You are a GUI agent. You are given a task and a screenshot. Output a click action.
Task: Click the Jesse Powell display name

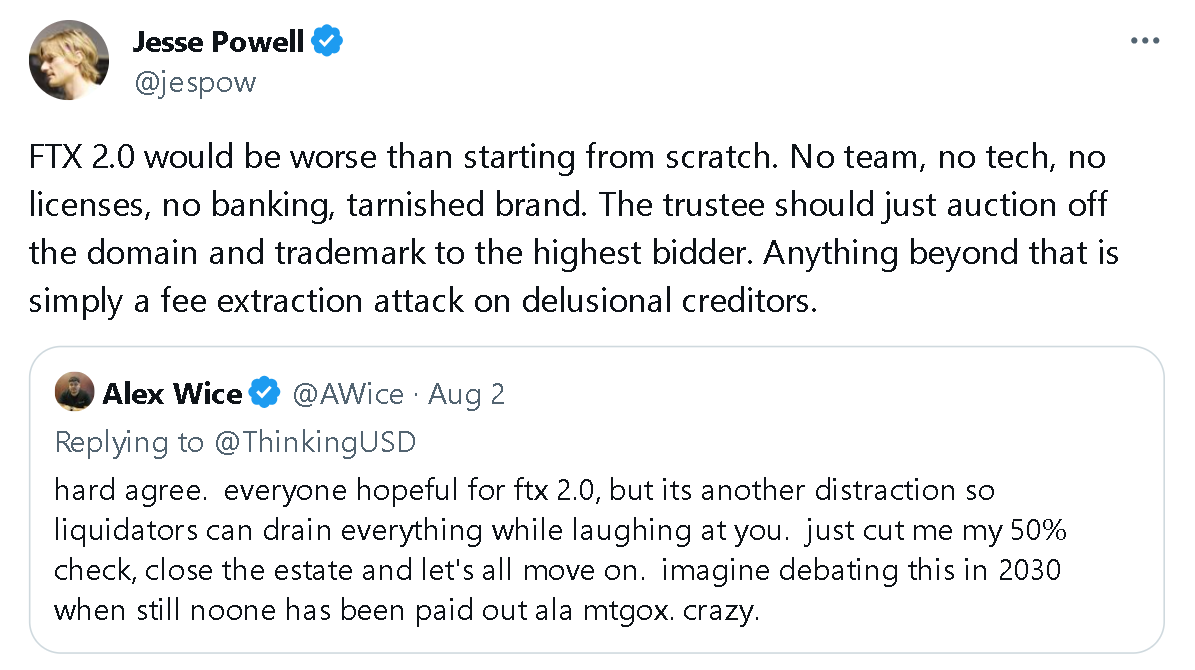pyautogui.click(x=219, y=42)
